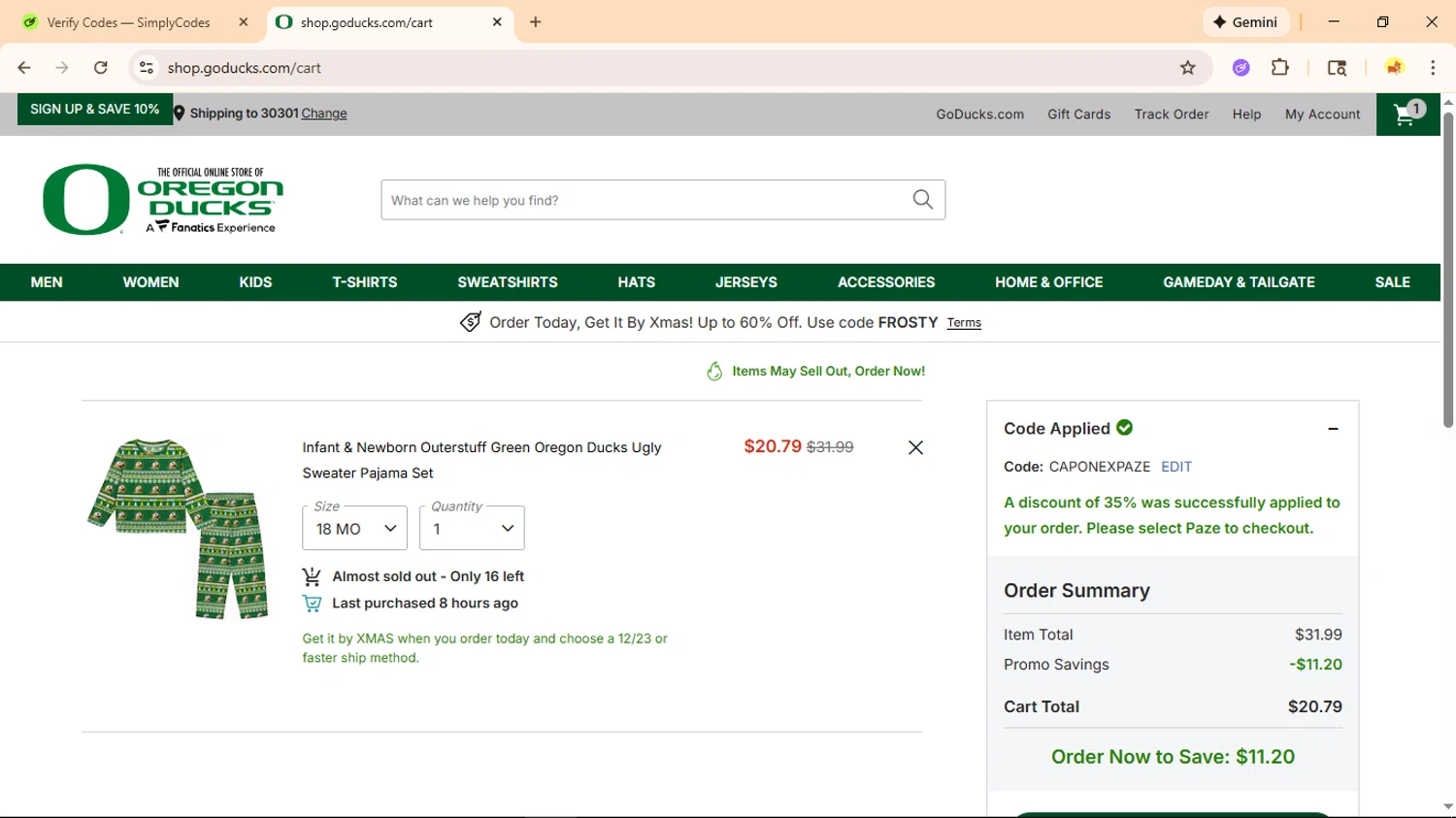This screenshot has width=1456, height=818.
Task: Open the KIDS menu
Action: [255, 282]
